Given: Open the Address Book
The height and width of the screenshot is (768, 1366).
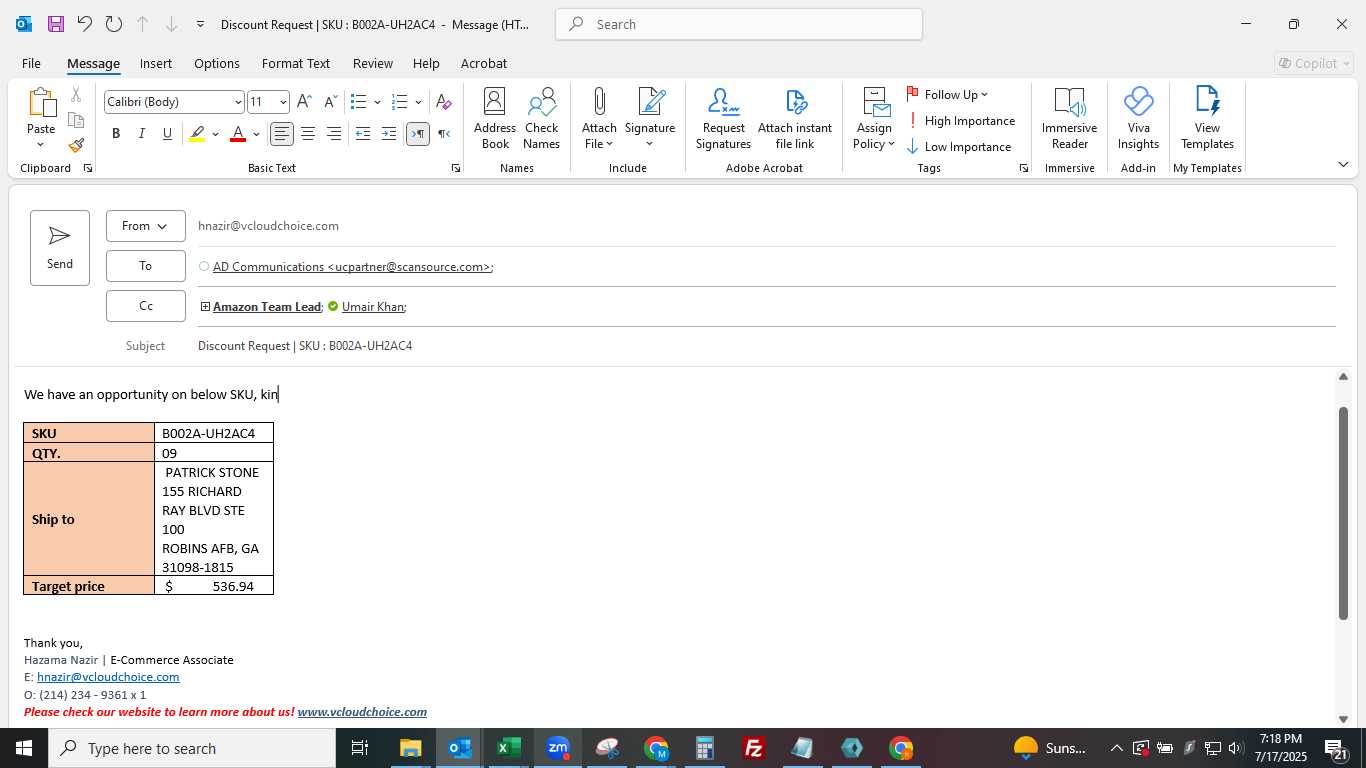Looking at the screenshot, I should (495, 118).
